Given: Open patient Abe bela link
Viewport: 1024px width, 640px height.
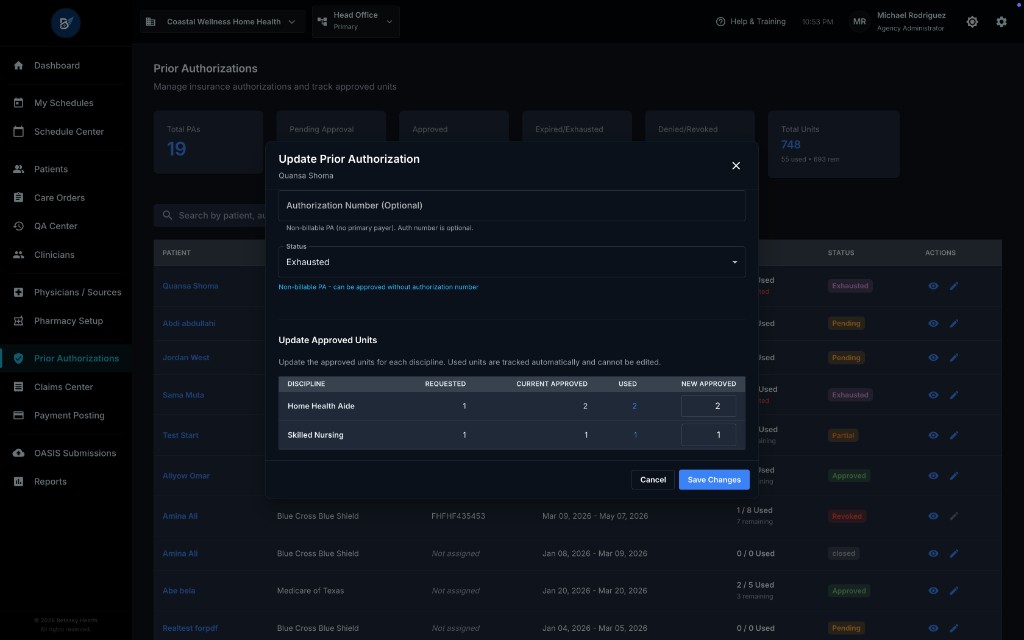Looking at the screenshot, I should [178, 590].
